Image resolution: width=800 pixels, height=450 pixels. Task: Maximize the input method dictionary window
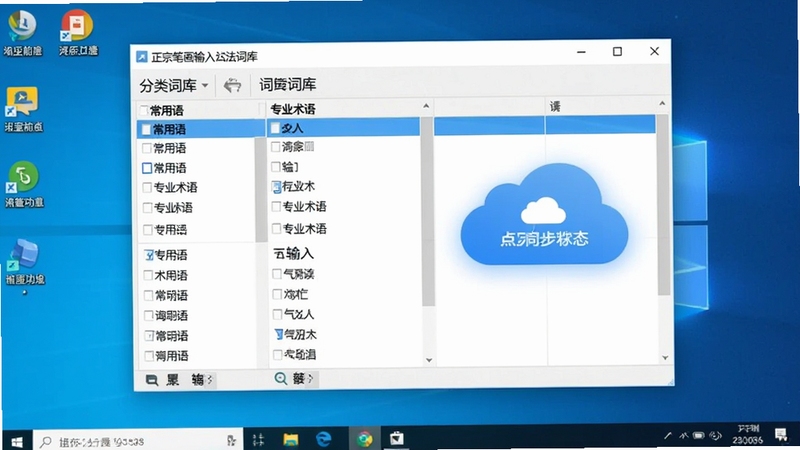(617, 52)
